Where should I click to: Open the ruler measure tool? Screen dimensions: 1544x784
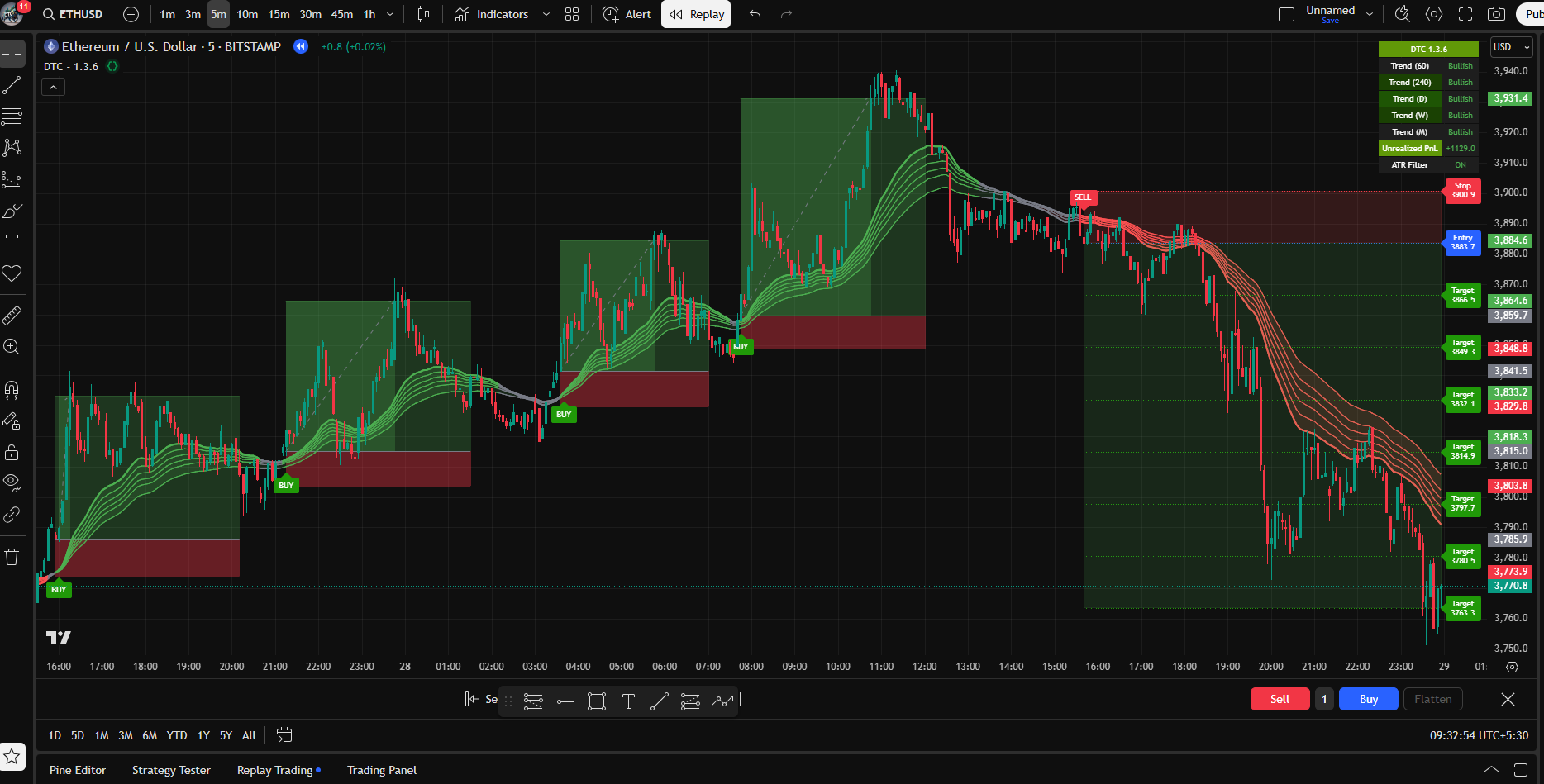click(12, 316)
